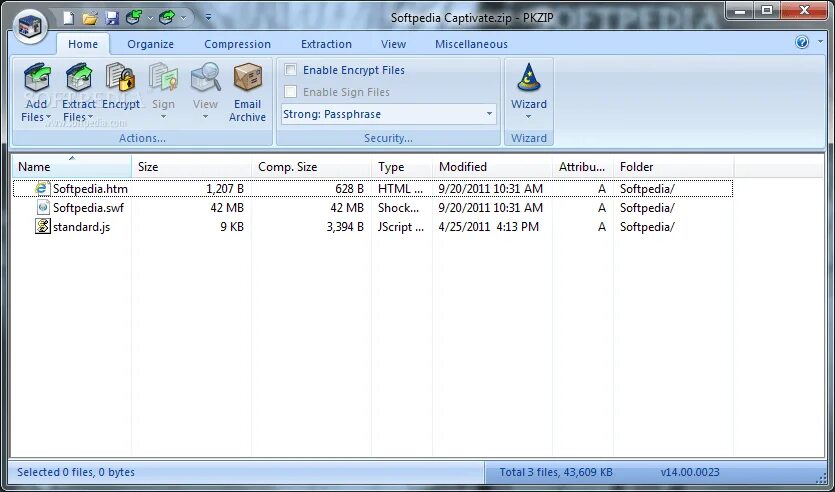The height and width of the screenshot is (492, 835).
Task: Sort by the Comp. Size column header
Action: (x=312, y=167)
